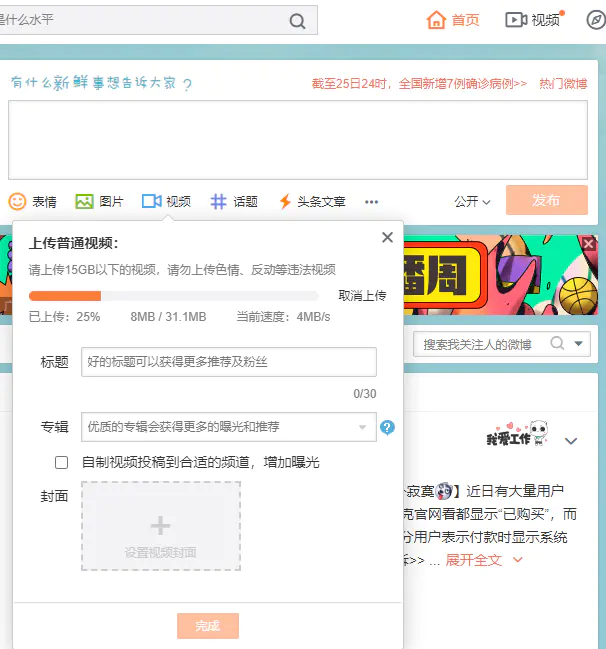Open the 表情 emoji picker

(32, 202)
